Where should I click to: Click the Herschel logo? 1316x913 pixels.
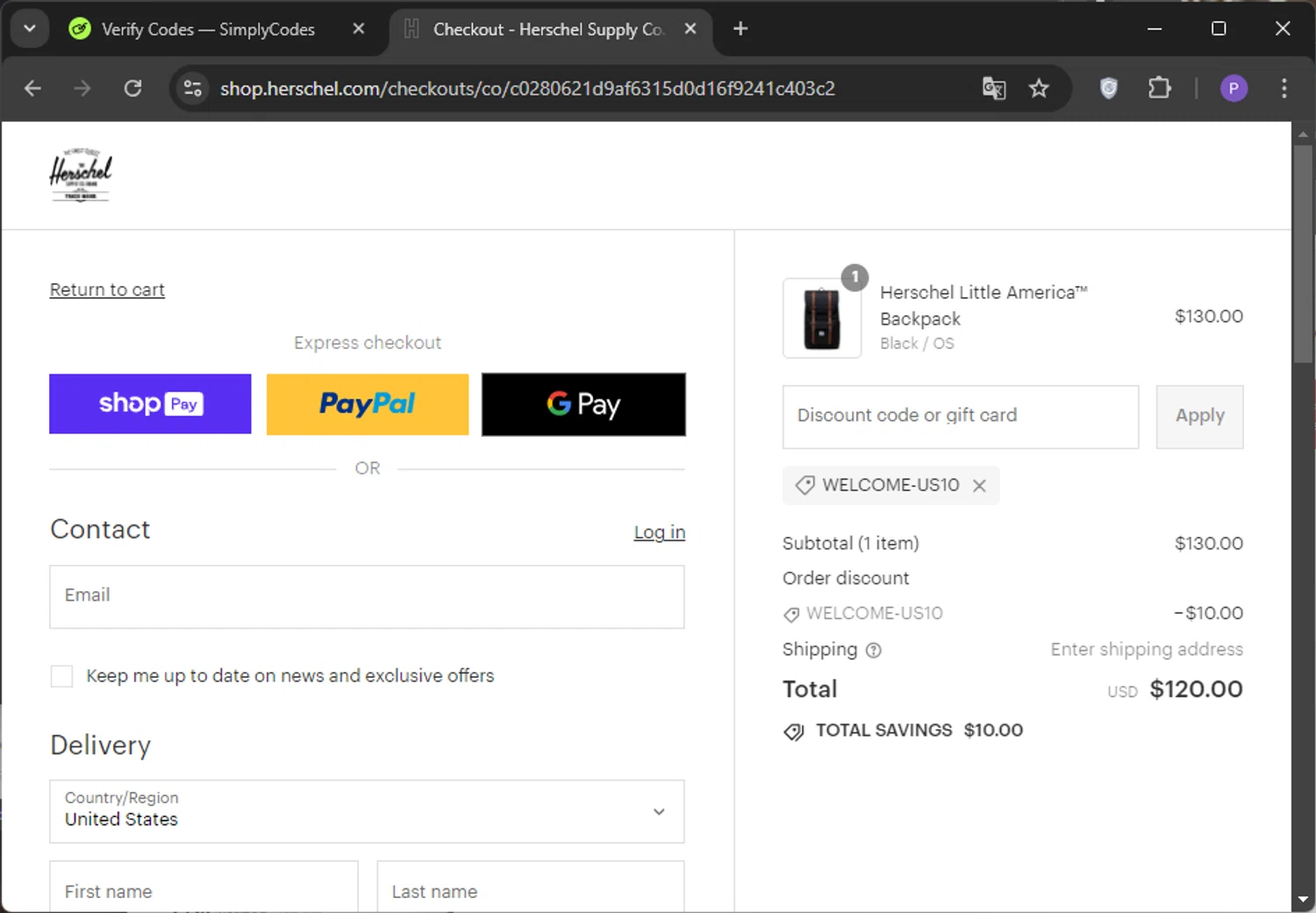(x=81, y=175)
